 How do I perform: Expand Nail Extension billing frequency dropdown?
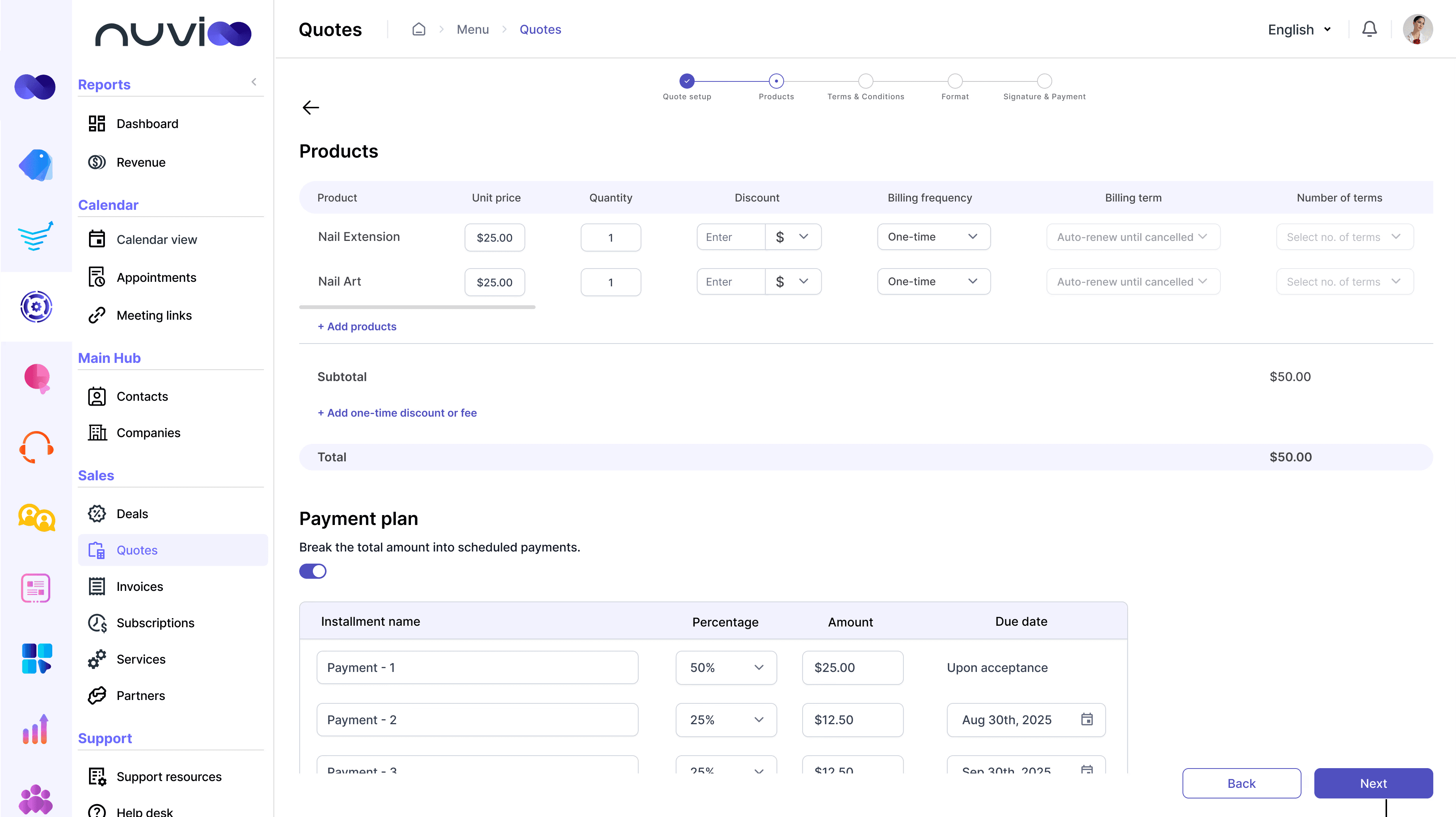pos(933,237)
